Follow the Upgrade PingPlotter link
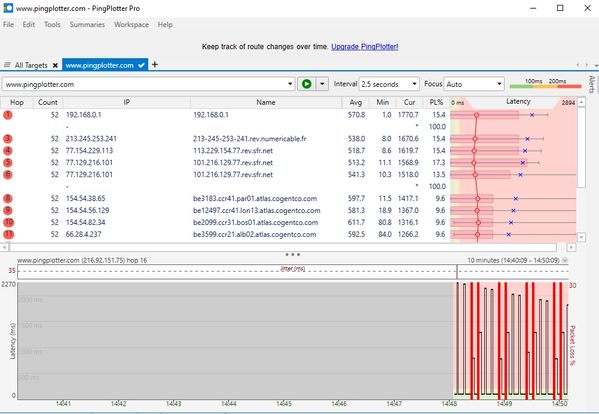This screenshot has height=414, width=599. 364,47
